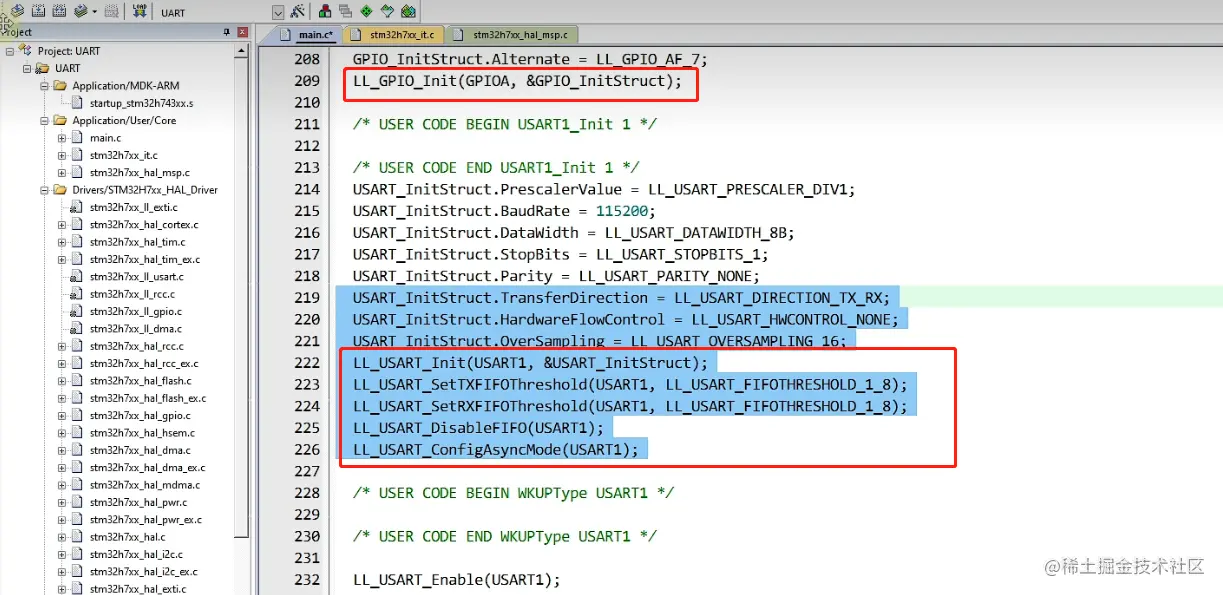Select stm32h7xx_hal_tim_ex.c file

(145, 259)
